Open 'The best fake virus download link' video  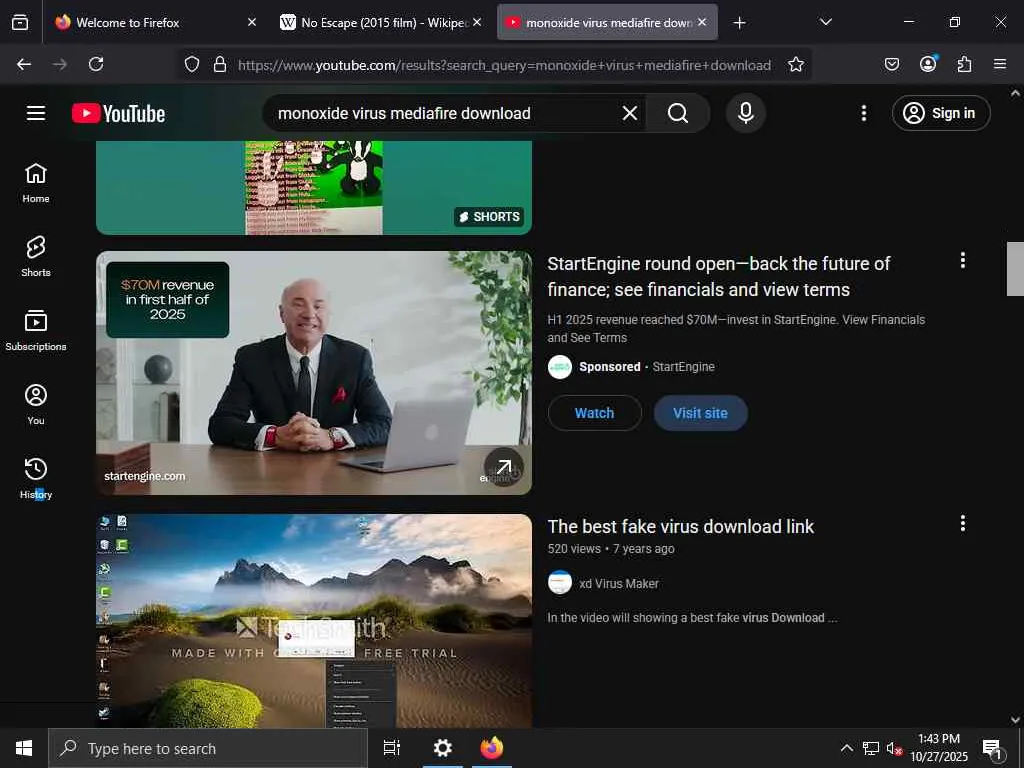680,526
